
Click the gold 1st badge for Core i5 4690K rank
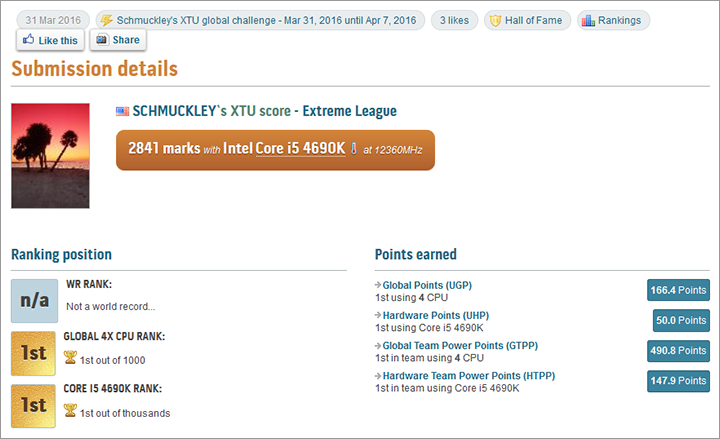pyautogui.click(x=34, y=406)
